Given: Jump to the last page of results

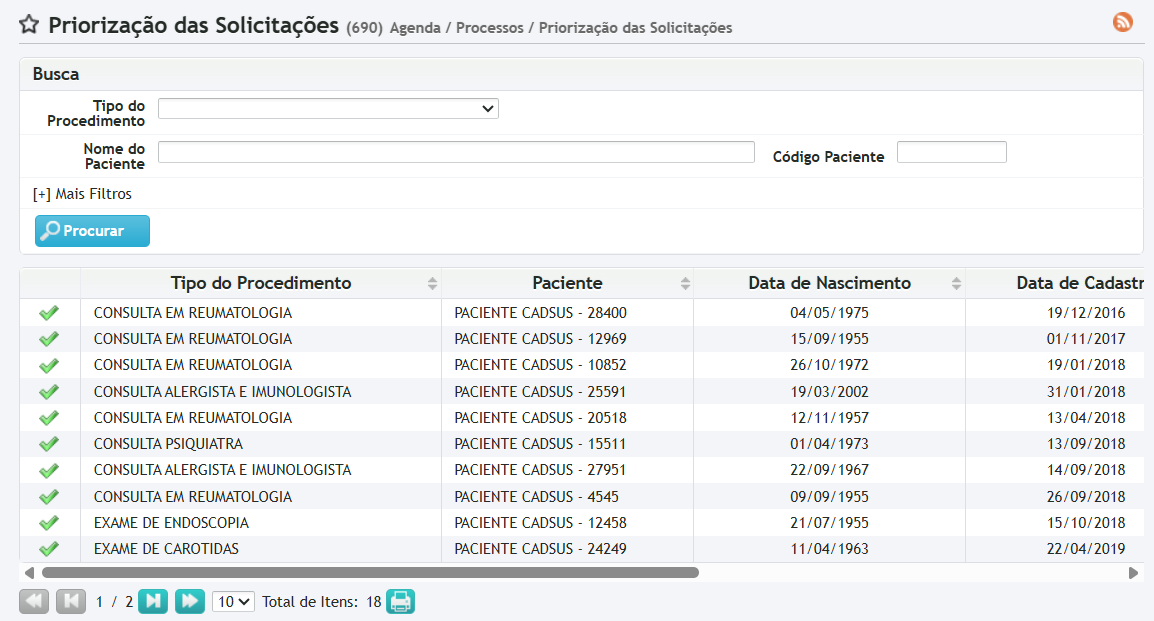Looking at the screenshot, I should click(x=190, y=601).
